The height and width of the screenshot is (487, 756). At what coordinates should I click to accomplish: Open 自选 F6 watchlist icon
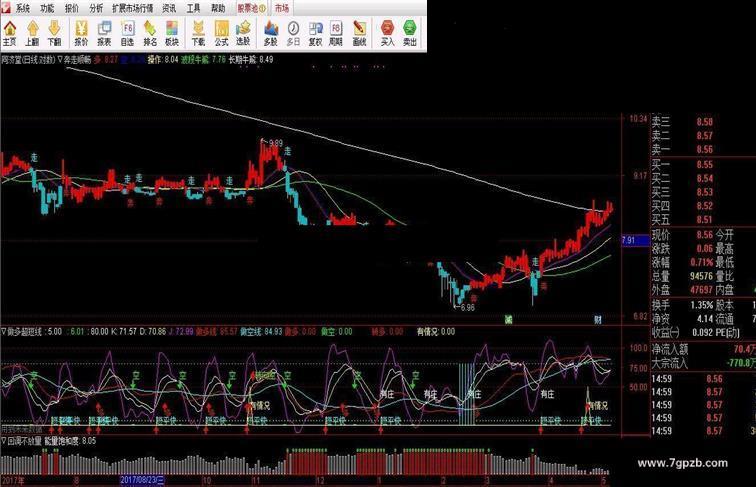(x=127, y=33)
